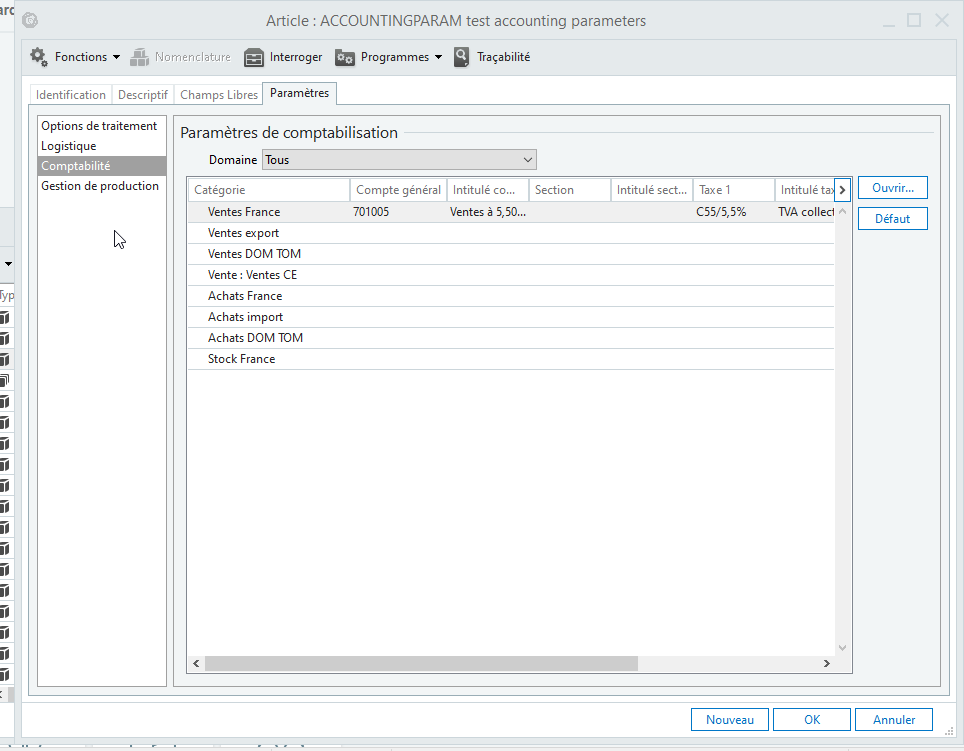Select the Ventes export row
This screenshot has width=964, height=751.
(x=511, y=233)
